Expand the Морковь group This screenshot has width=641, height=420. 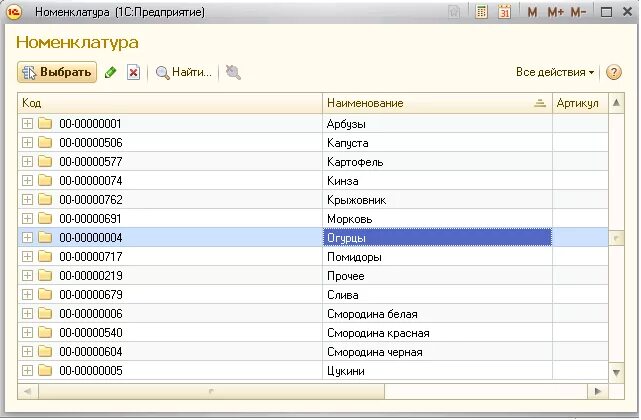click(27, 218)
